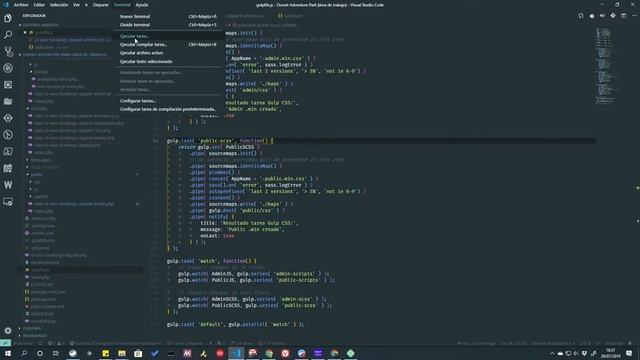Click the open changes icon in editor toolbar
The height and width of the screenshot is (360, 640).
pyautogui.click(x=581, y=16)
